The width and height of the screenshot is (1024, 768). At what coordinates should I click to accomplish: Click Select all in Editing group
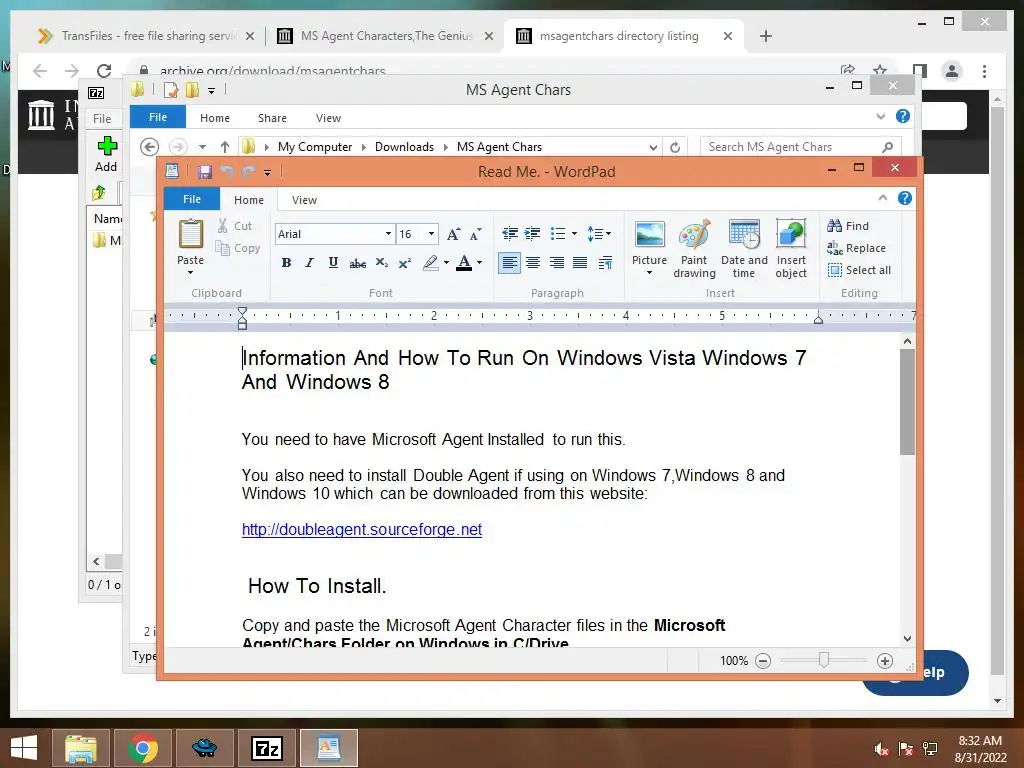coord(859,270)
